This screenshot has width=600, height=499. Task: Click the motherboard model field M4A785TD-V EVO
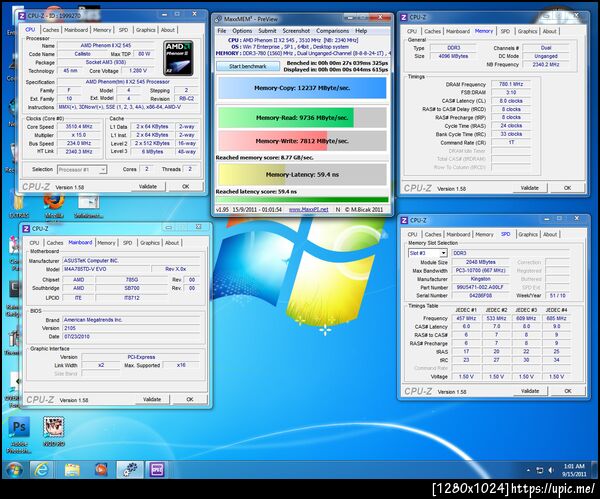(106, 269)
